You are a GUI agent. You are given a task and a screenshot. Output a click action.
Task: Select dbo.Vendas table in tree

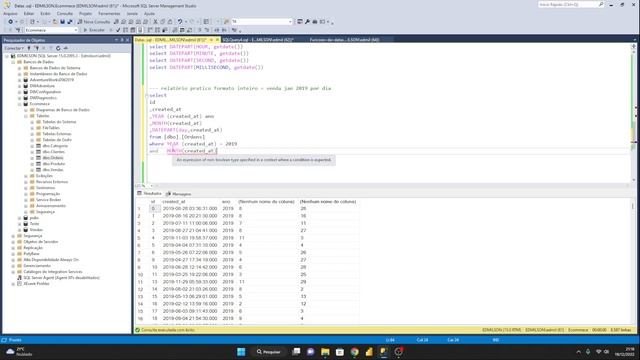tap(53, 170)
